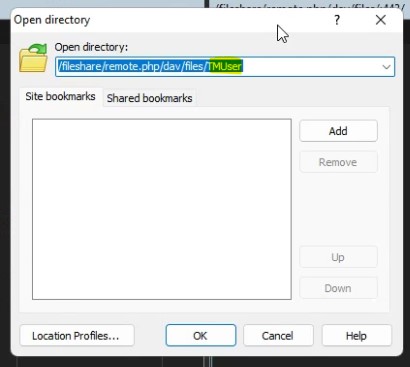Confirm with the OK button
Viewport: 410px width, 367px height.
[201, 335]
